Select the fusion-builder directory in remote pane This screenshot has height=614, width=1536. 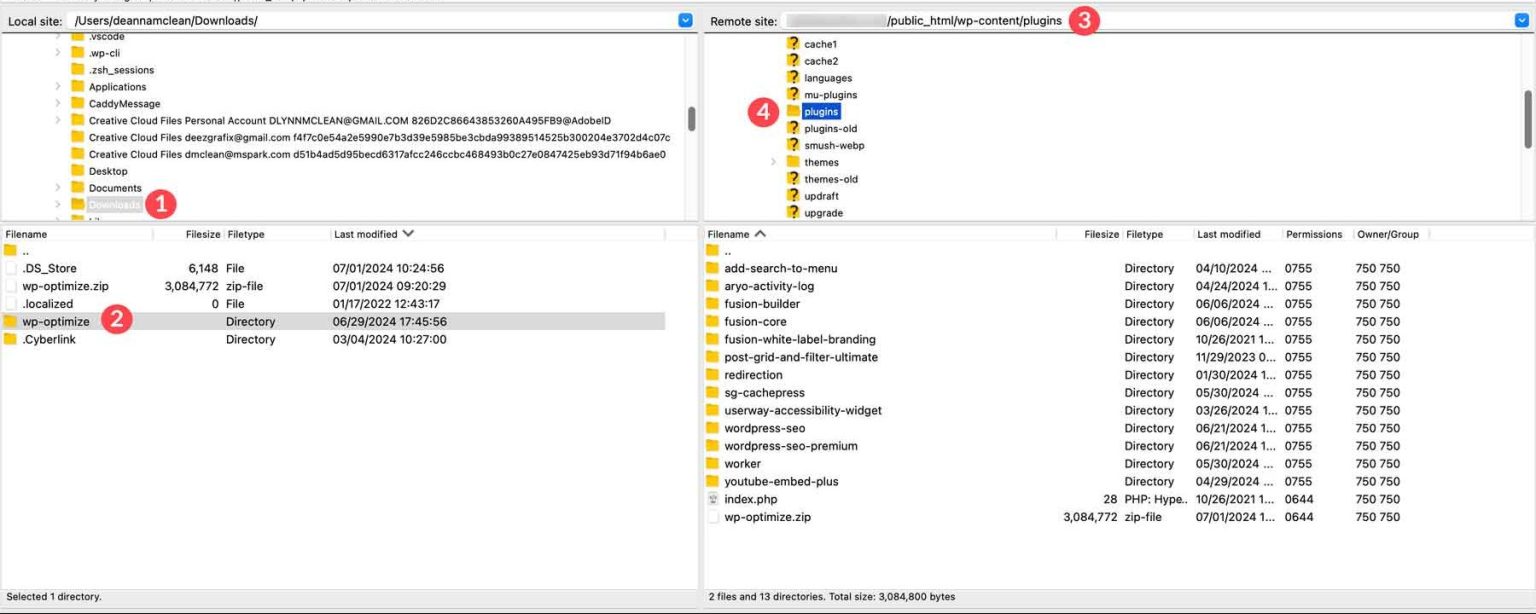pyautogui.click(x=762, y=303)
